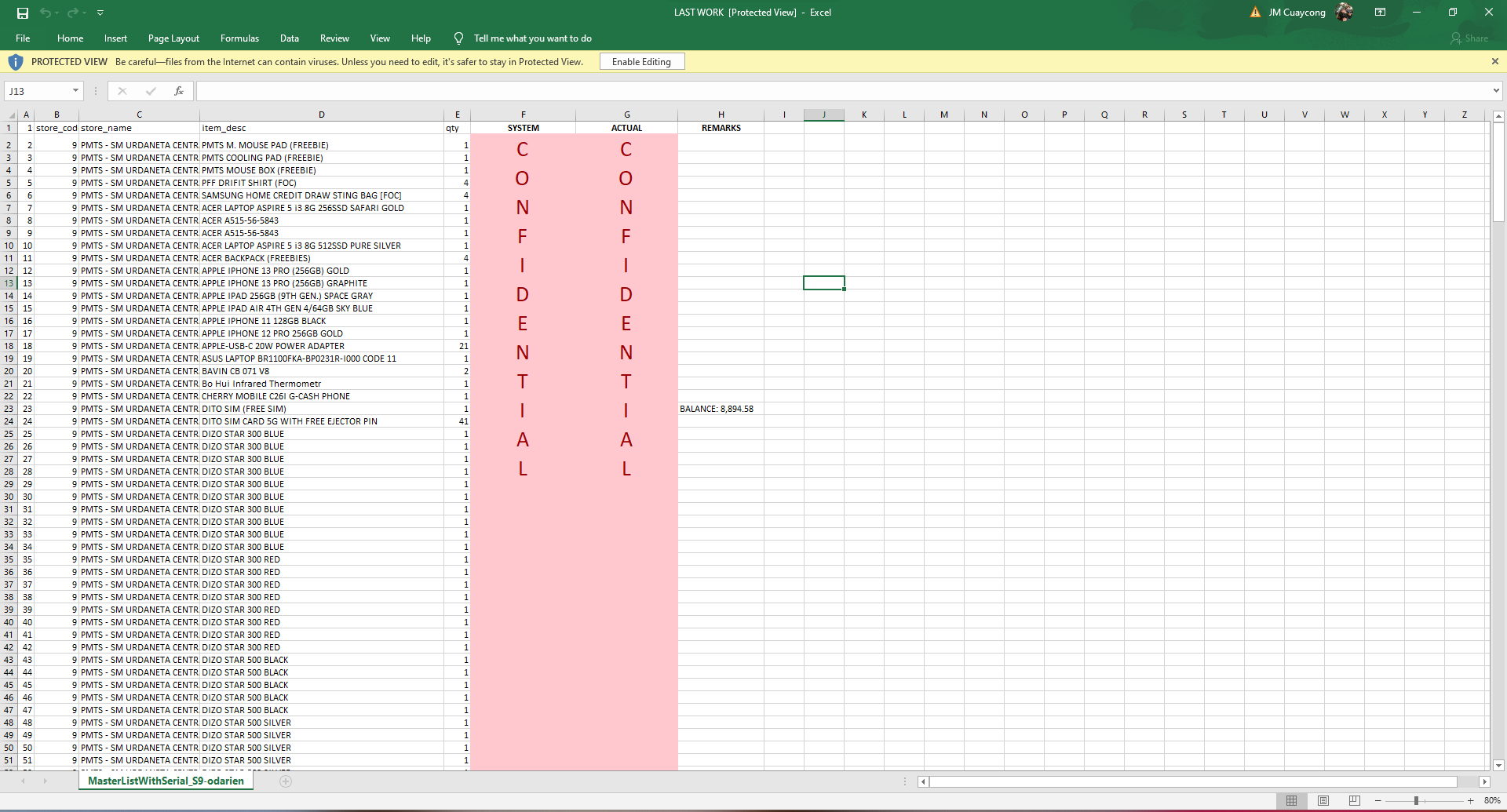Viewport: 1507px width, 812px height.
Task: Select column D header
Action: point(322,115)
